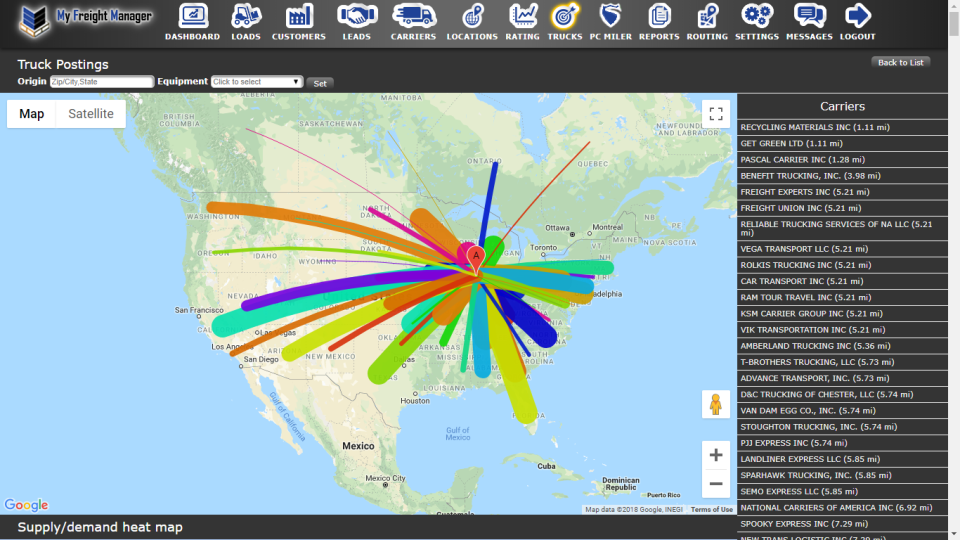
Task: Open the Terms of Use link
Action: point(711,509)
